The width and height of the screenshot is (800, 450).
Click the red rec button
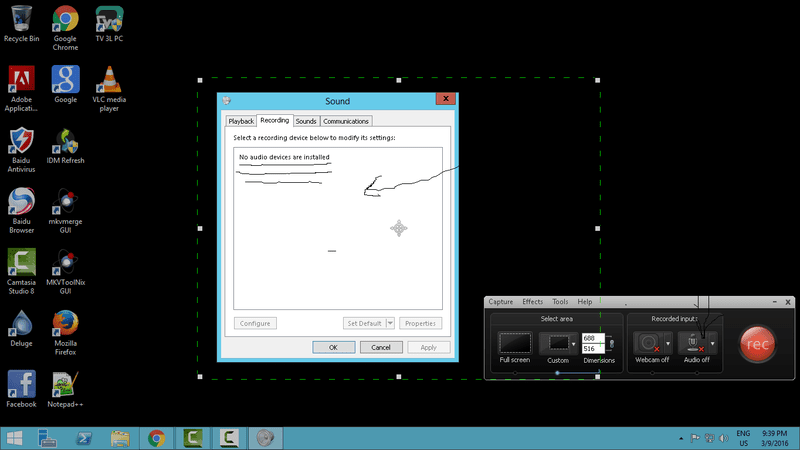759,343
